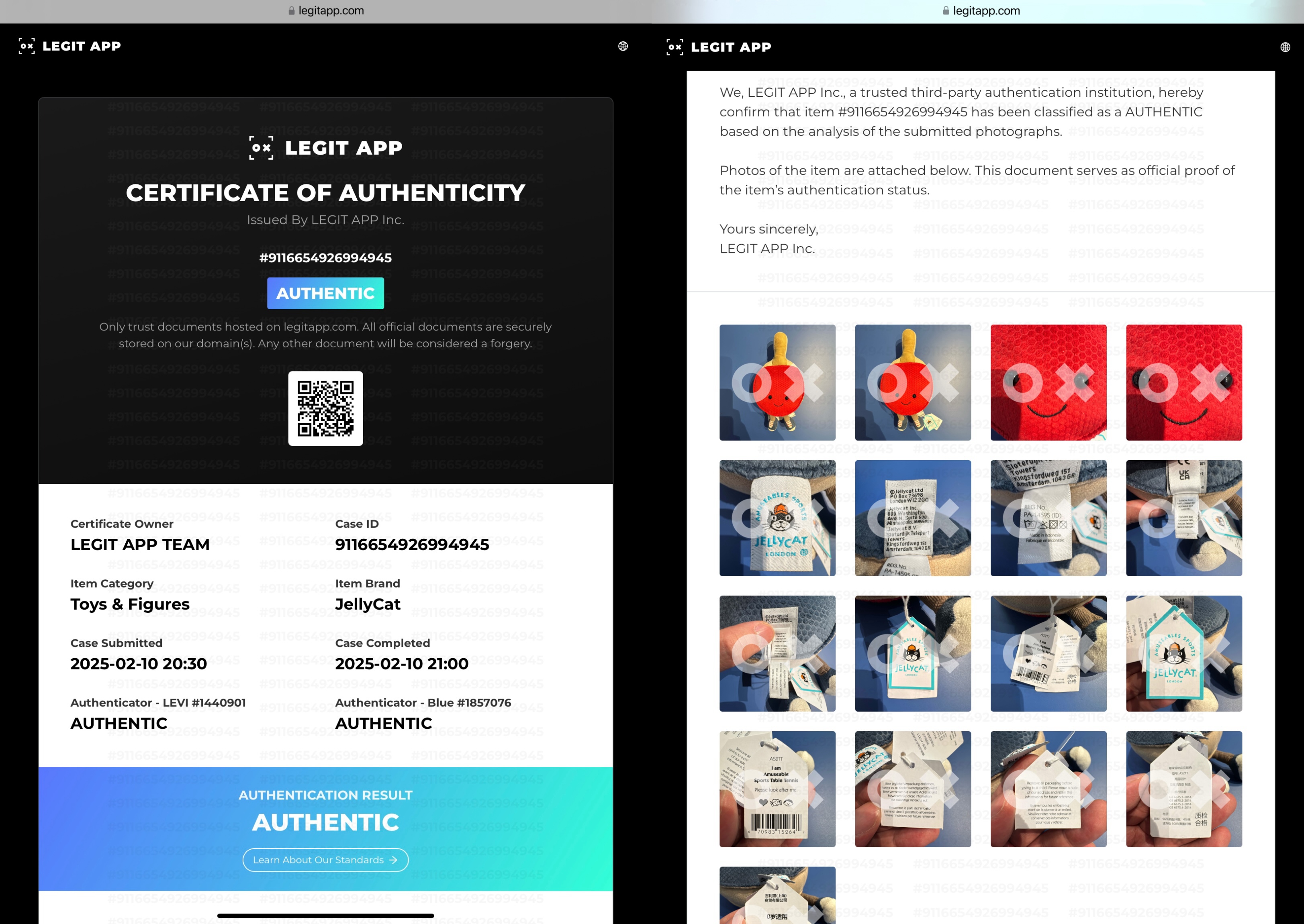The height and width of the screenshot is (924, 1304).
Task: Click the QR code on the certificate
Action: (x=325, y=408)
